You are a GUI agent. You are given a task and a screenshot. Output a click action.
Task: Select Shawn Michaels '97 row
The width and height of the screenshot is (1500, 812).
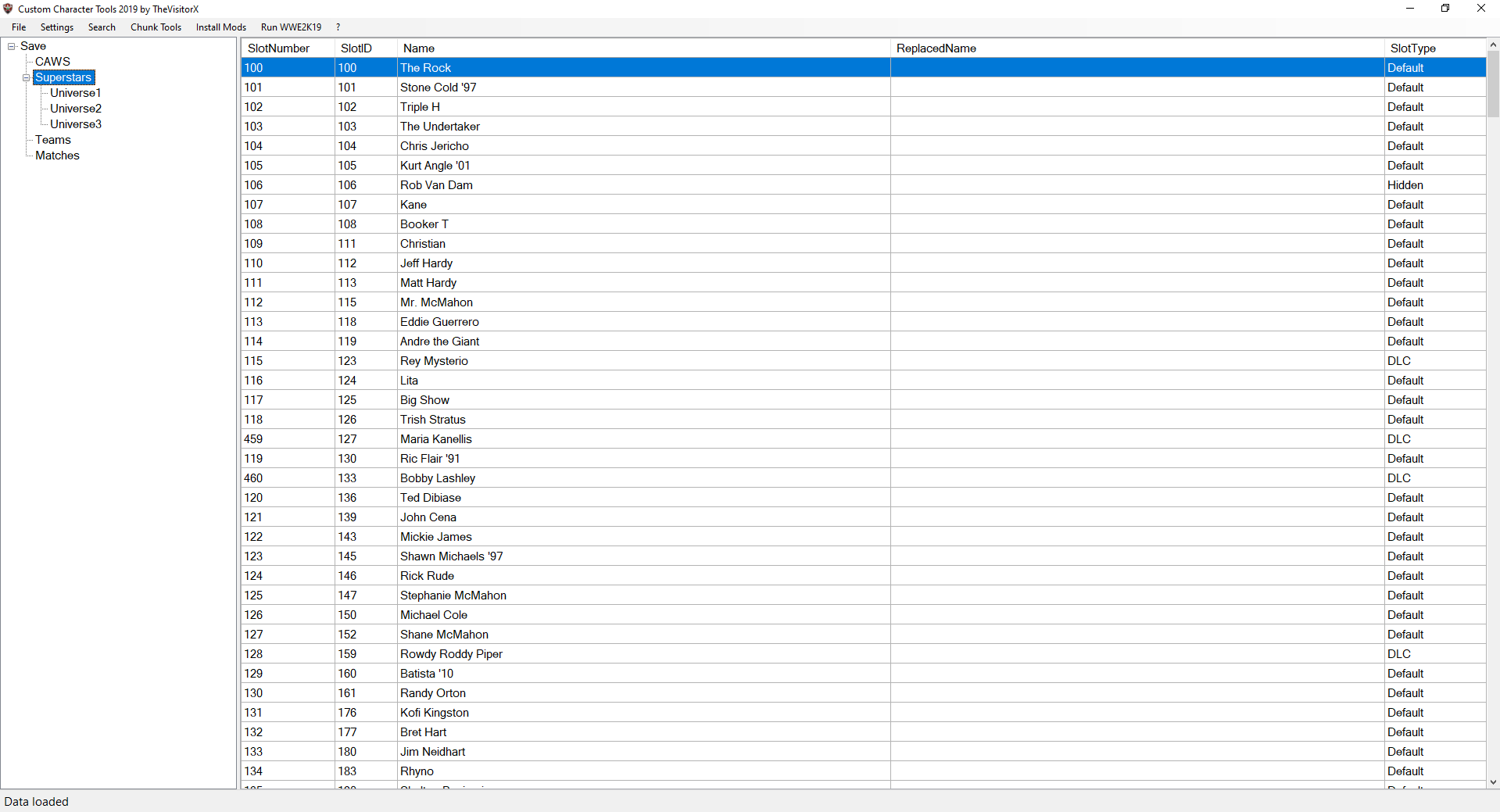pos(863,556)
